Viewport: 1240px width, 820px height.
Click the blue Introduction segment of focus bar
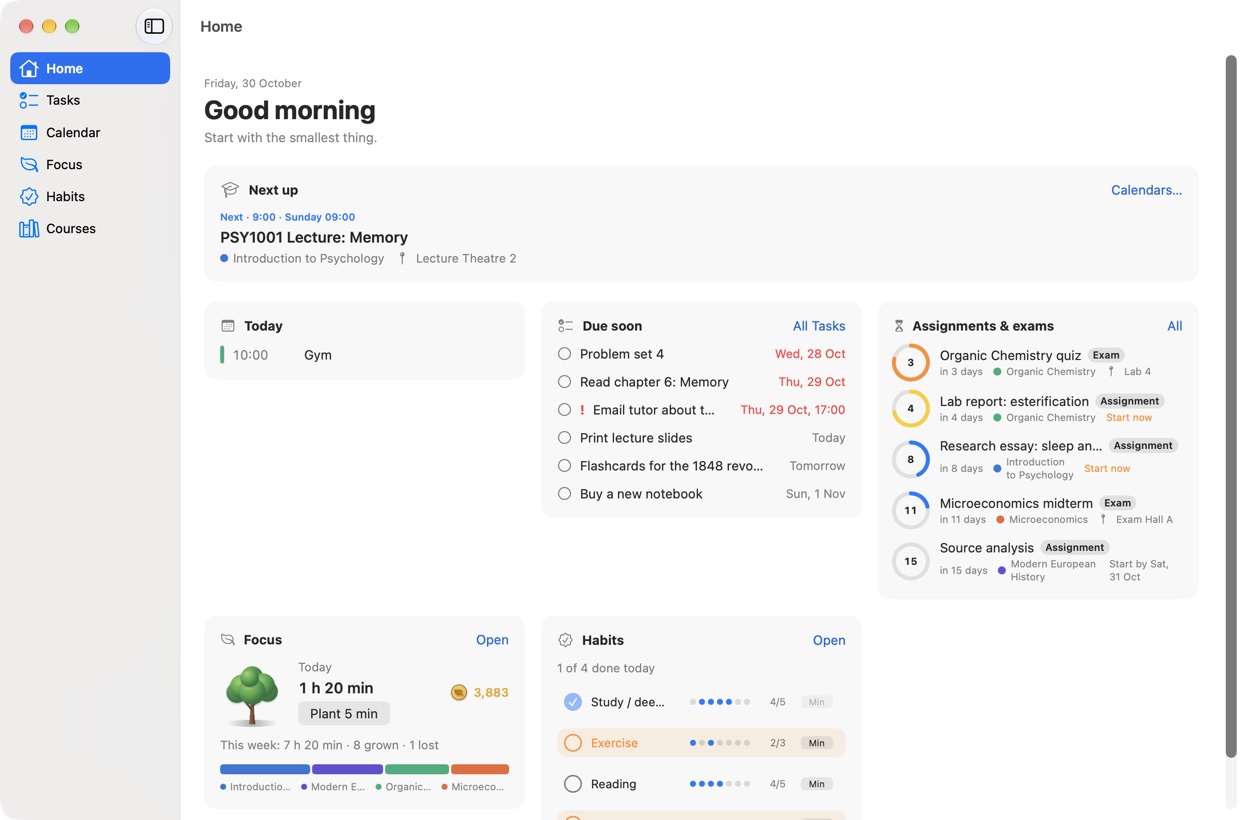coord(265,769)
